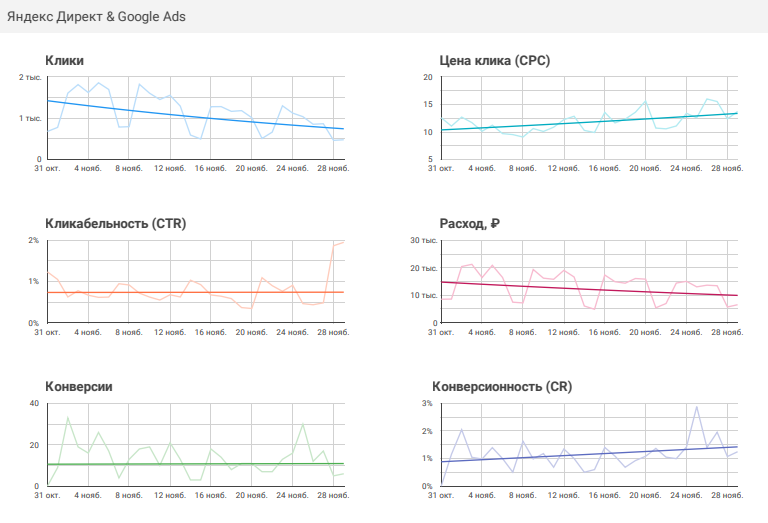Click '31 окт.' label under the Клики chart
This screenshot has height=523, width=768.
(x=47, y=169)
